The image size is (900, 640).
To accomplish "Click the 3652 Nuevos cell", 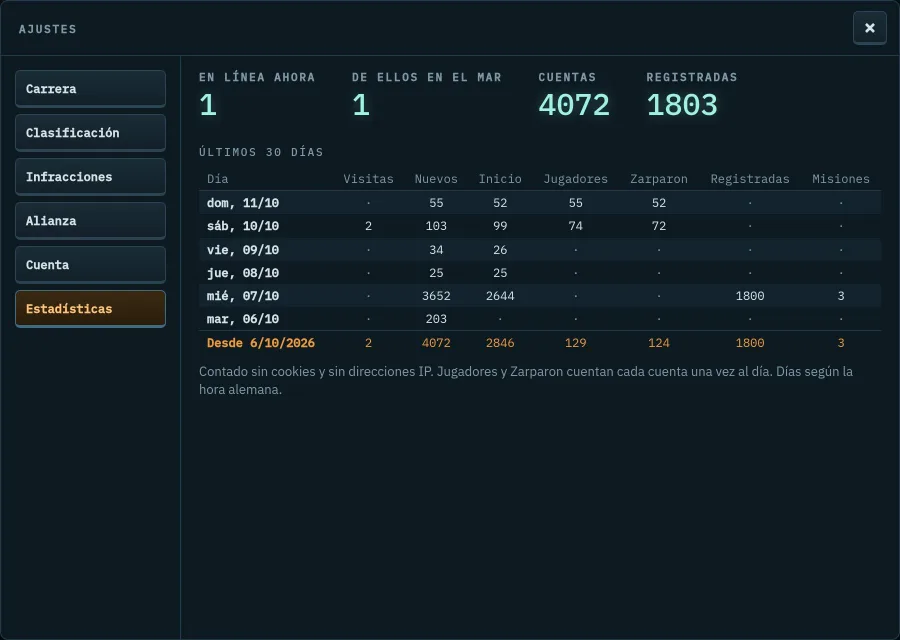I will (x=436, y=296).
